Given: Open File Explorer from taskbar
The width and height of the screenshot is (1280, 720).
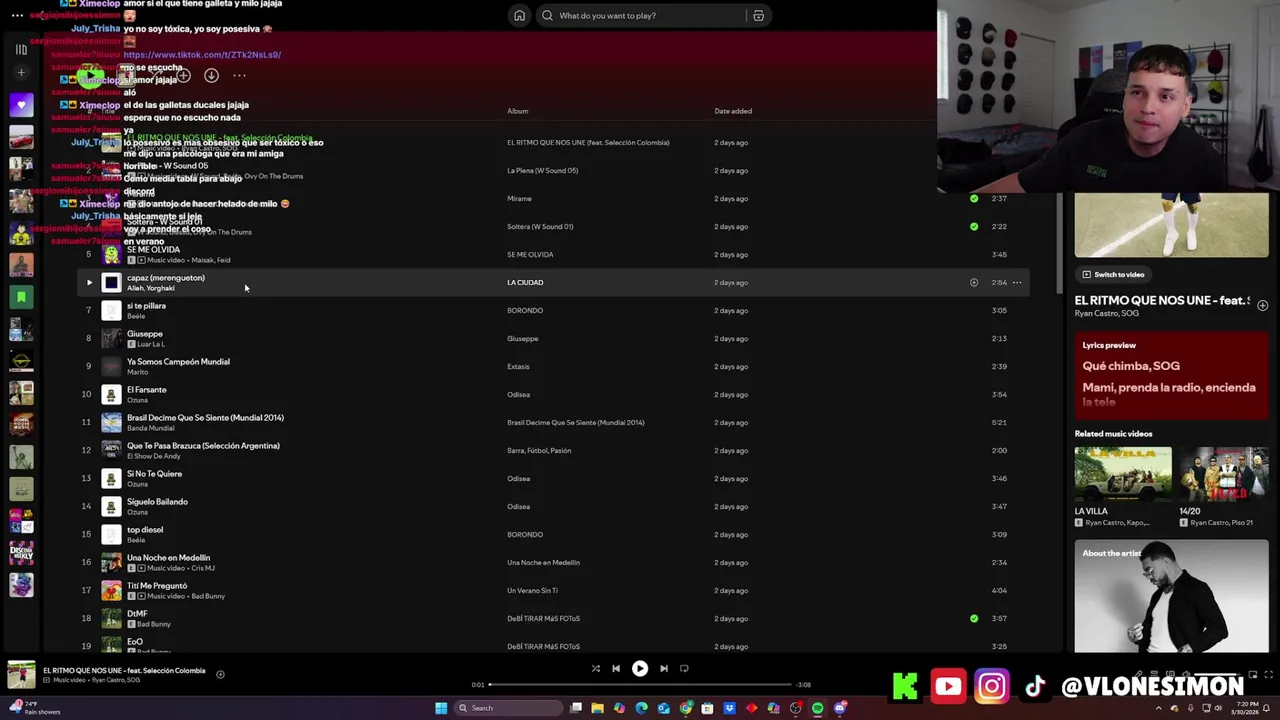Looking at the screenshot, I should coord(597,708).
